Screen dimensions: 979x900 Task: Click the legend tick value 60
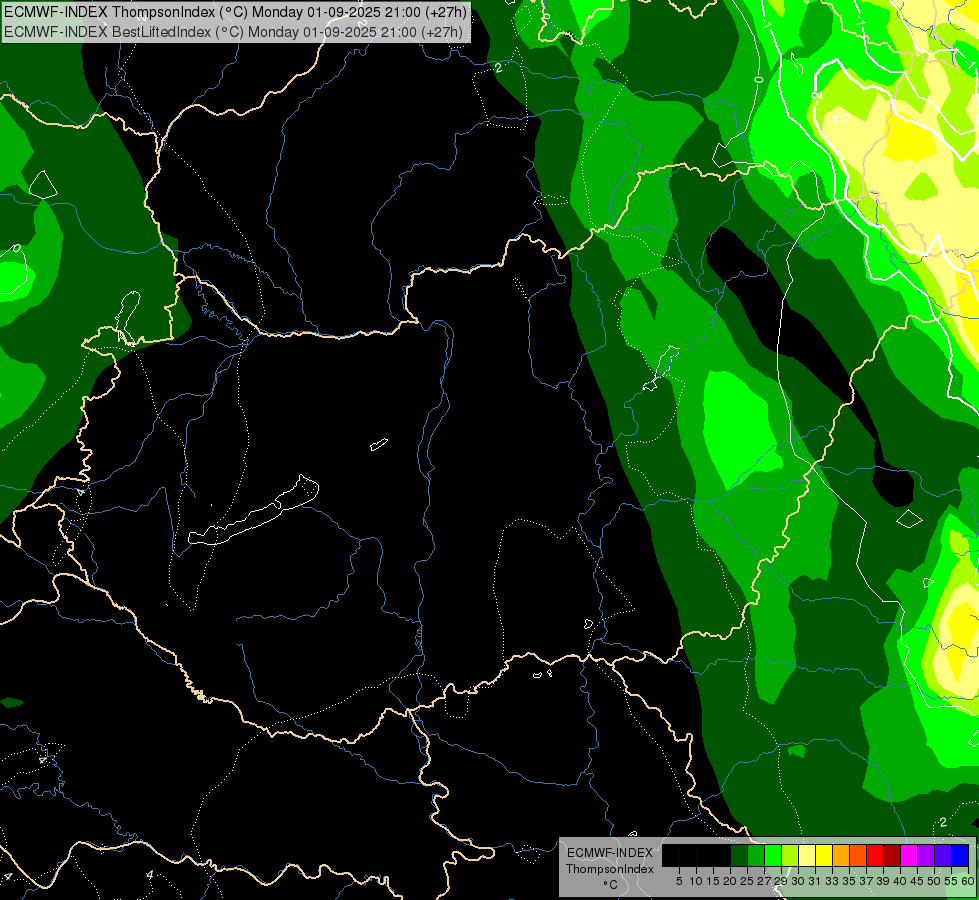(968, 881)
